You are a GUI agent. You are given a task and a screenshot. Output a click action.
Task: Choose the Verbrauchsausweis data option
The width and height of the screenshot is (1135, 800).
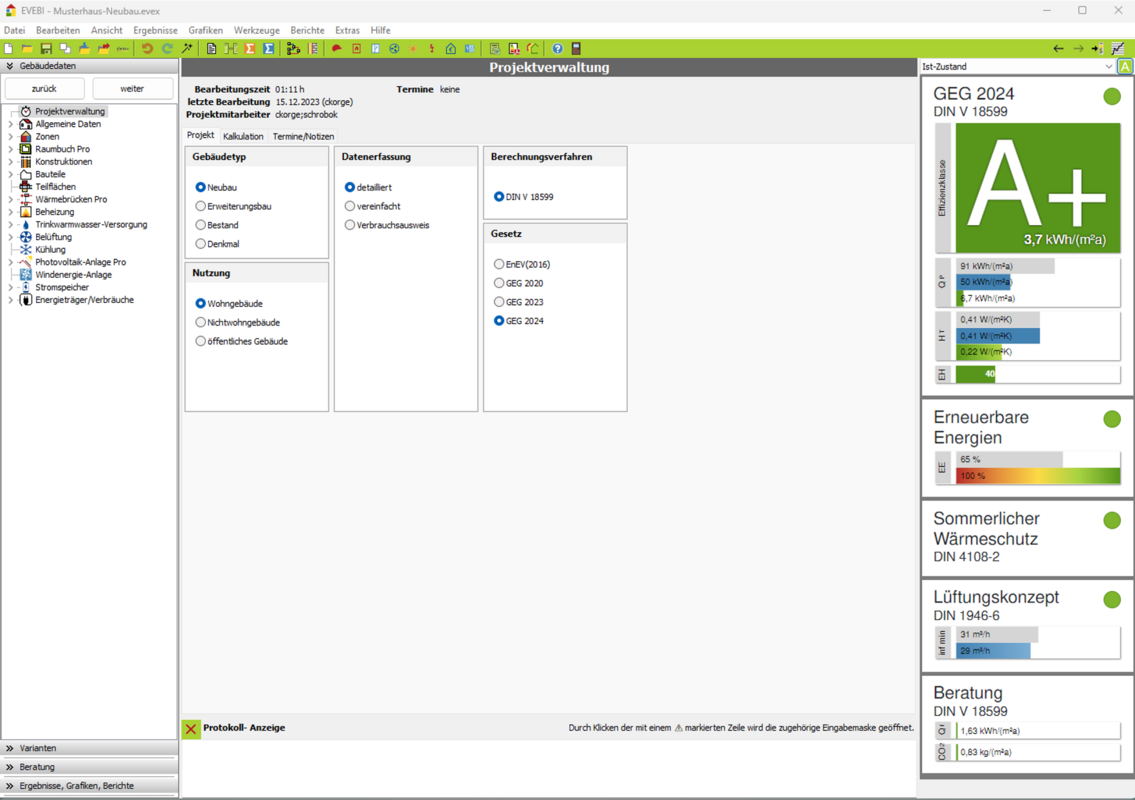[x=350, y=225]
